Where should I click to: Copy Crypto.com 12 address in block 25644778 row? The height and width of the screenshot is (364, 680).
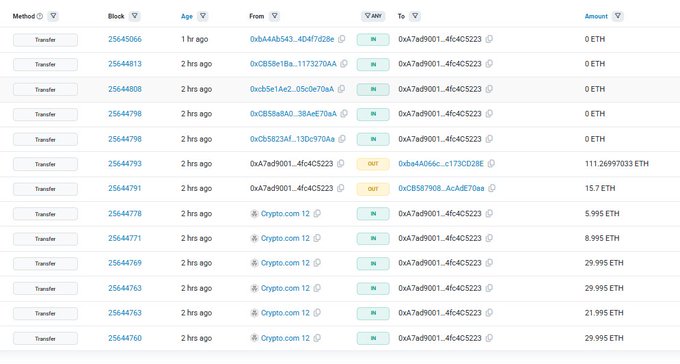tap(317, 213)
